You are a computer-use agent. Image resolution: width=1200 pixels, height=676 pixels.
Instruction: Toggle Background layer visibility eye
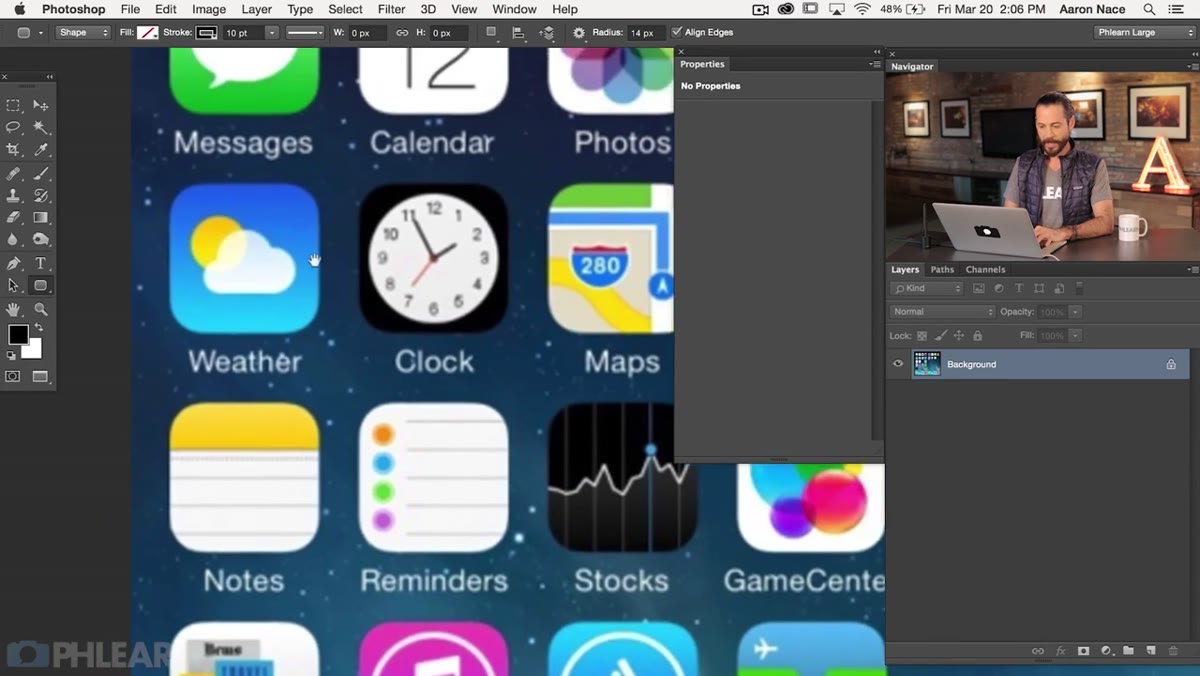pos(897,364)
